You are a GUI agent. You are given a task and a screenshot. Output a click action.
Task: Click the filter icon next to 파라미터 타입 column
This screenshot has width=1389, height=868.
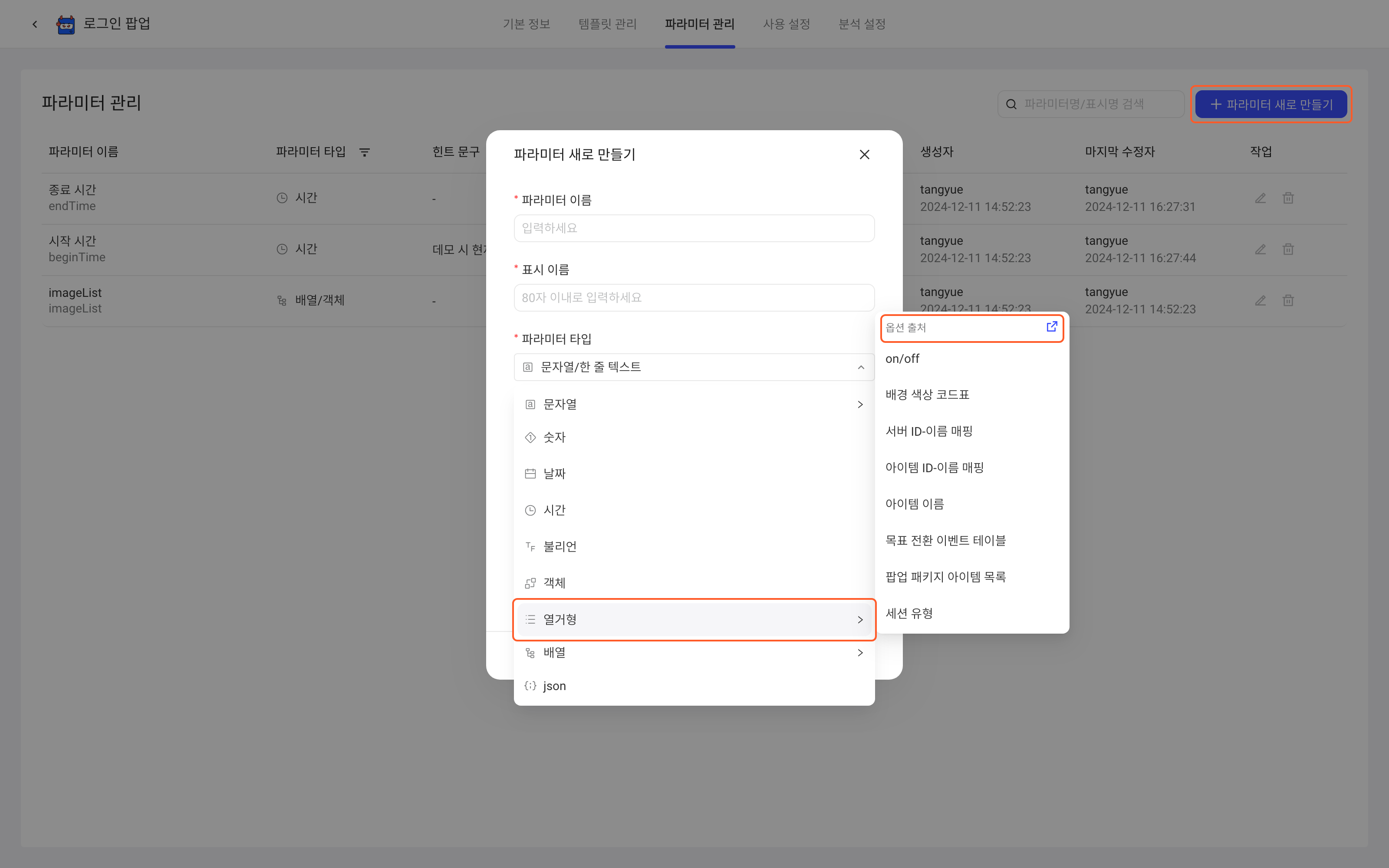tap(365, 152)
